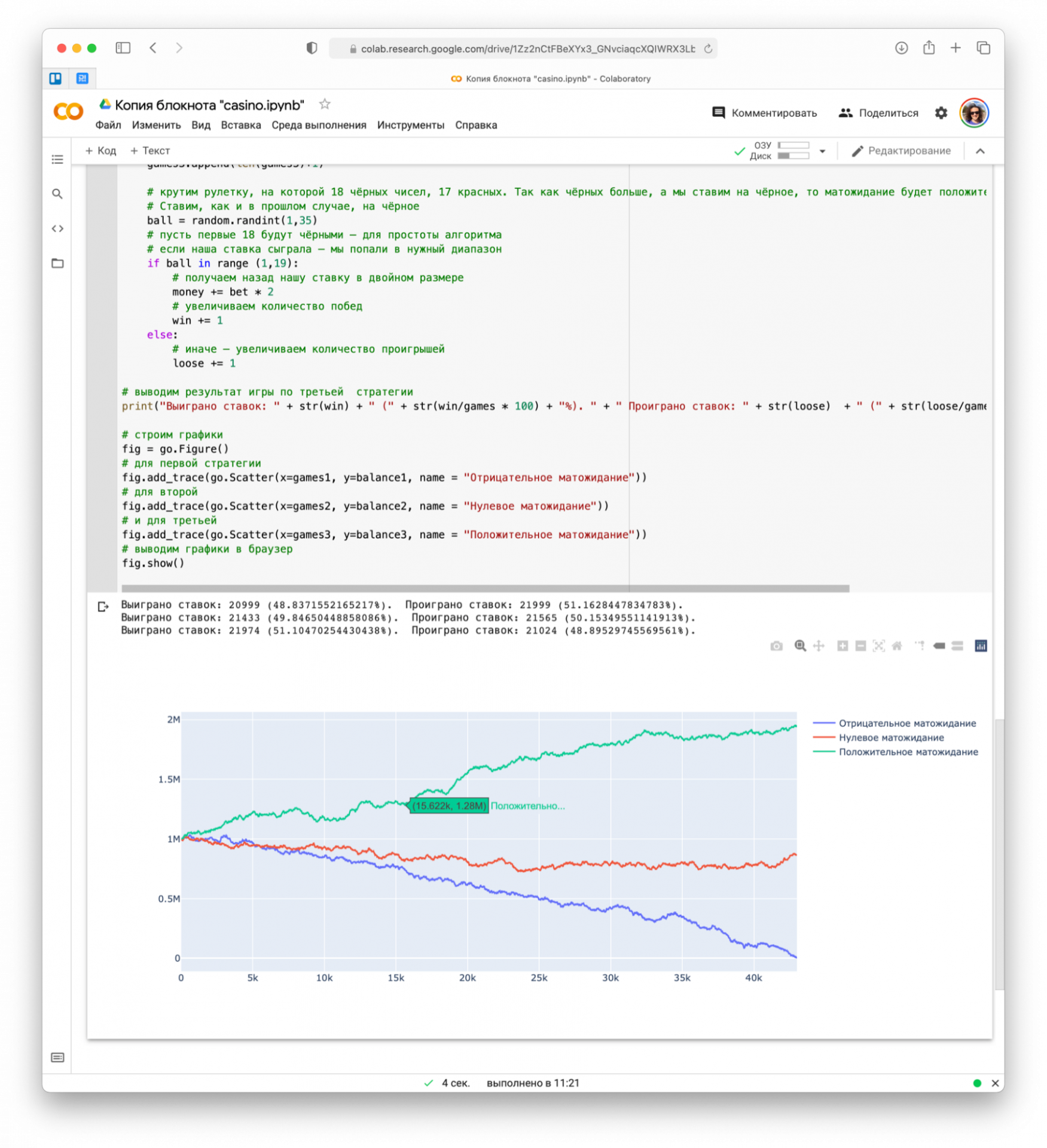Open the Инструменты menu
1047x1148 pixels.
(x=411, y=125)
